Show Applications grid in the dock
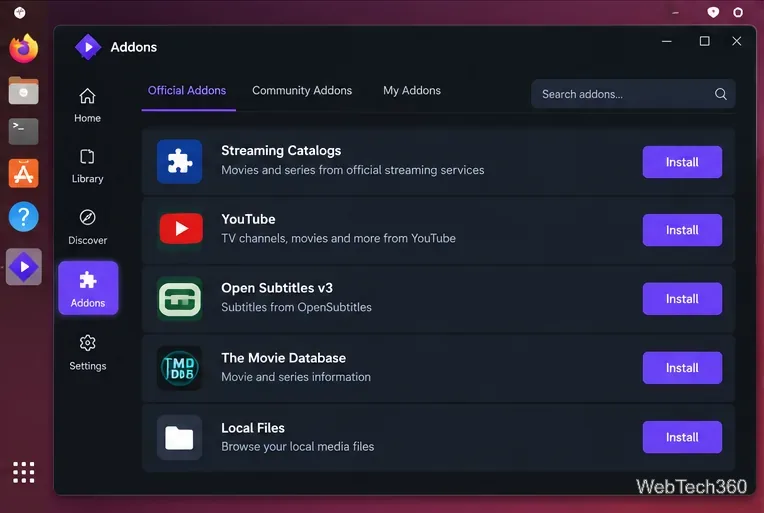The width and height of the screenshot is (764, 513). (x=23, y=472)
